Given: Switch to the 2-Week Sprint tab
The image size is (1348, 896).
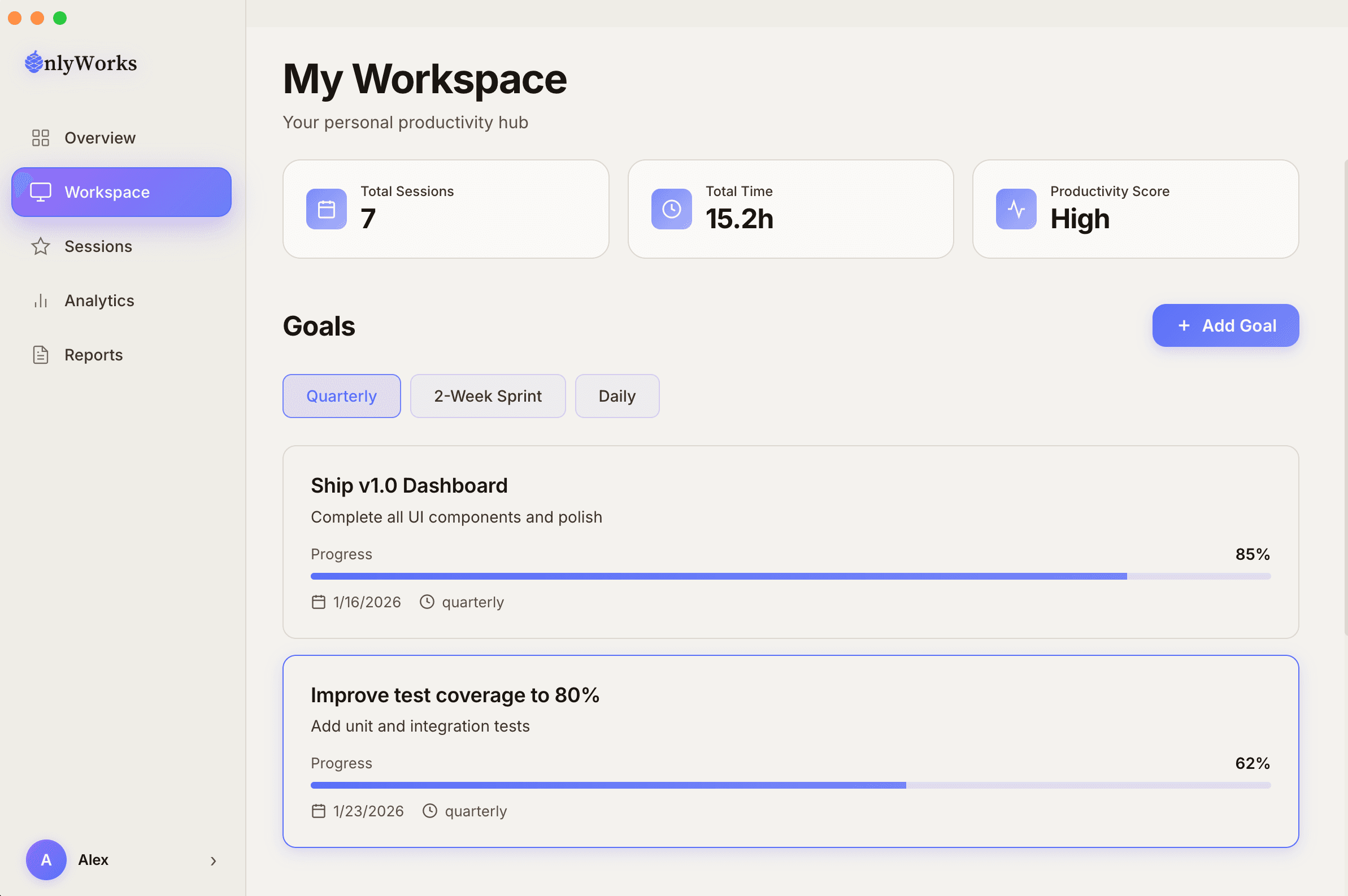Looking at the screenshot, I should click(488, 396).
